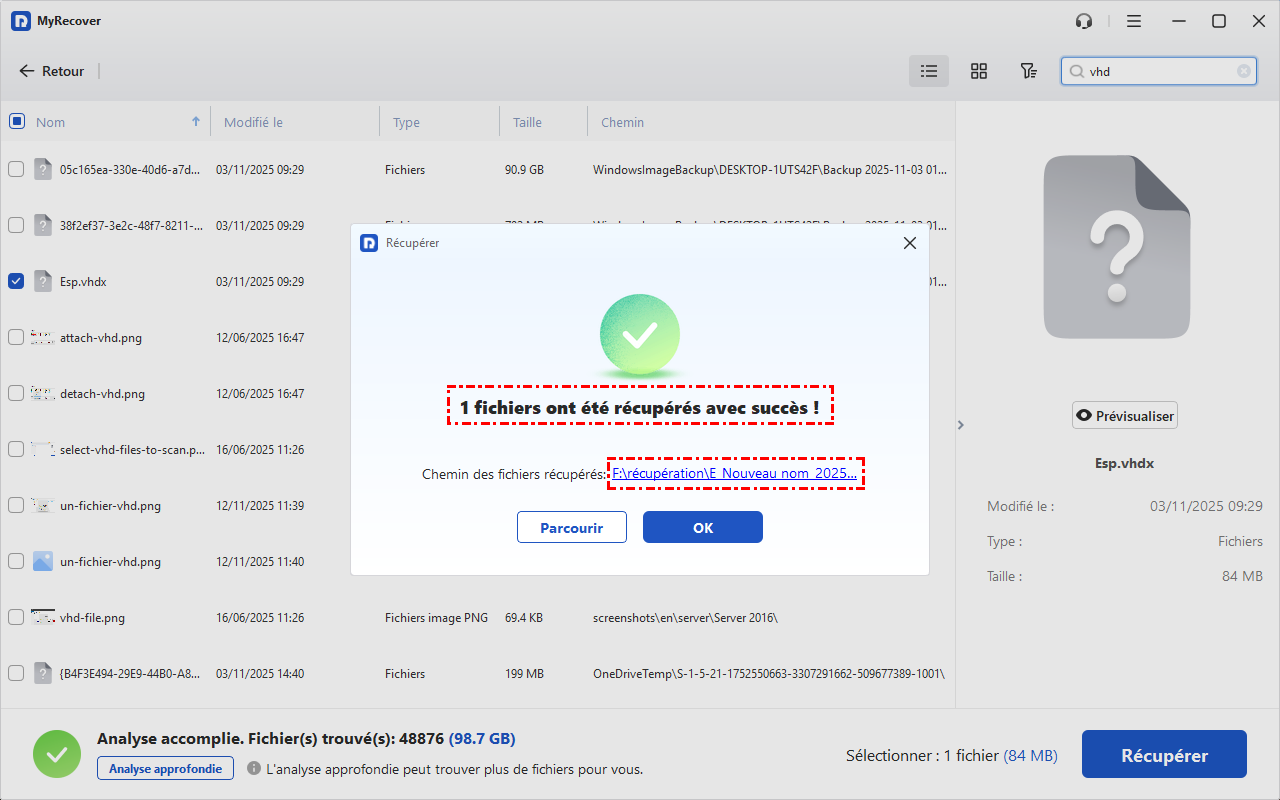Viewport: 1280px width, 800px height.
Task: Open the headset support icon
Action: coord(1084,21)
